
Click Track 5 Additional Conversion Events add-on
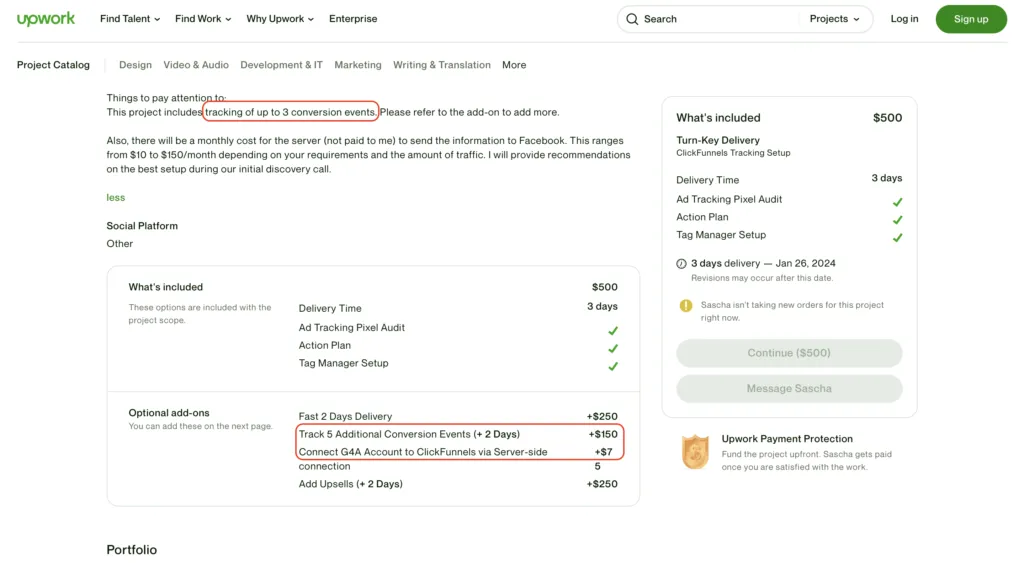point(409,434)
